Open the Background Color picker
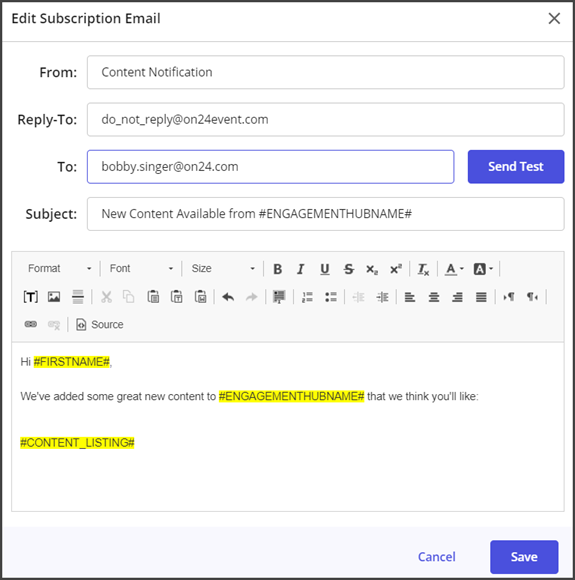Screen dimensions: 575x580 point(483,269)
